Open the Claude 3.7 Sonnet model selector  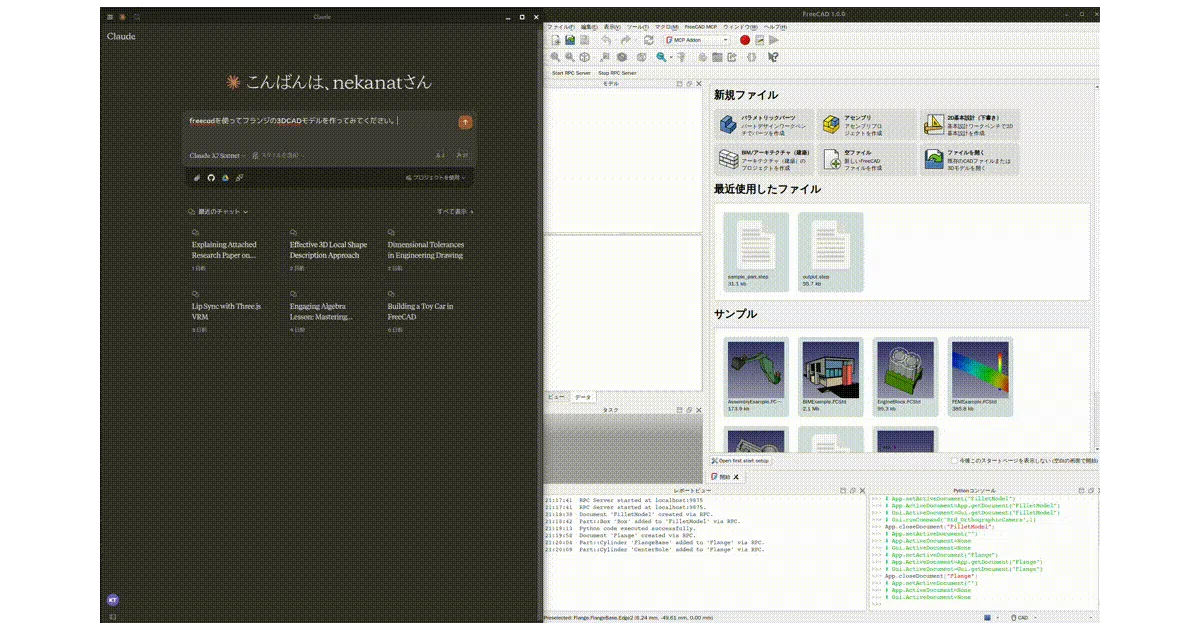[x=217, y=155]
